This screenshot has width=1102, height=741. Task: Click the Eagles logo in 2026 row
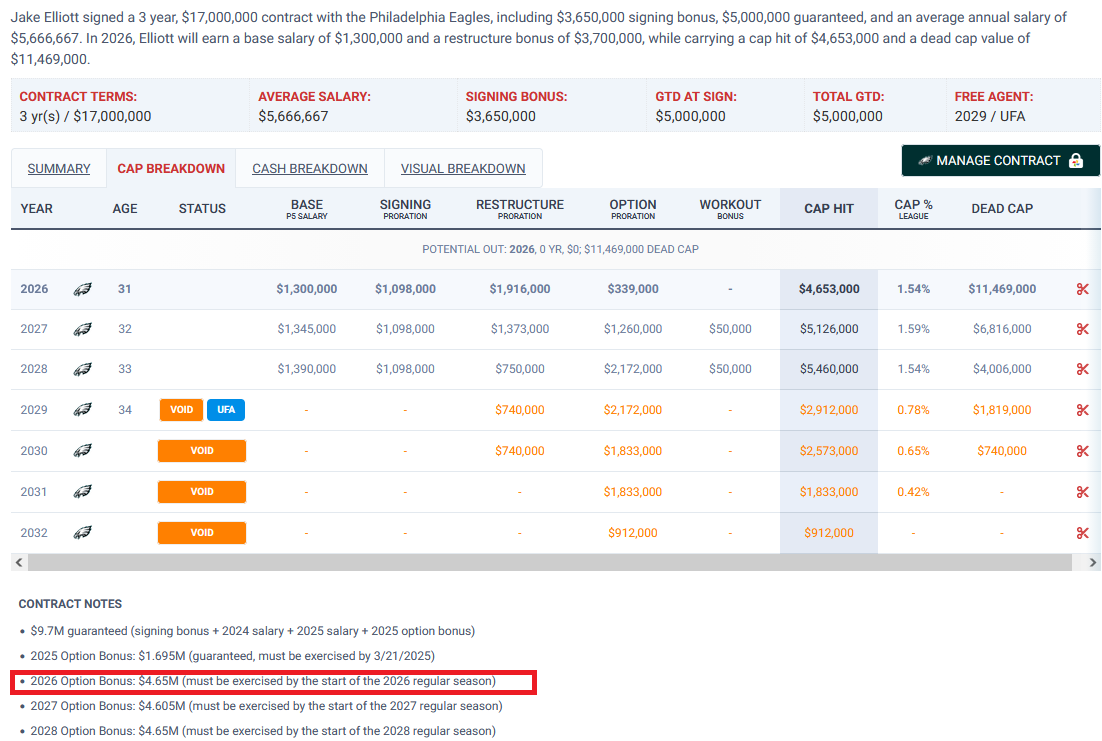pyautogui.click(x=82, y=289)
